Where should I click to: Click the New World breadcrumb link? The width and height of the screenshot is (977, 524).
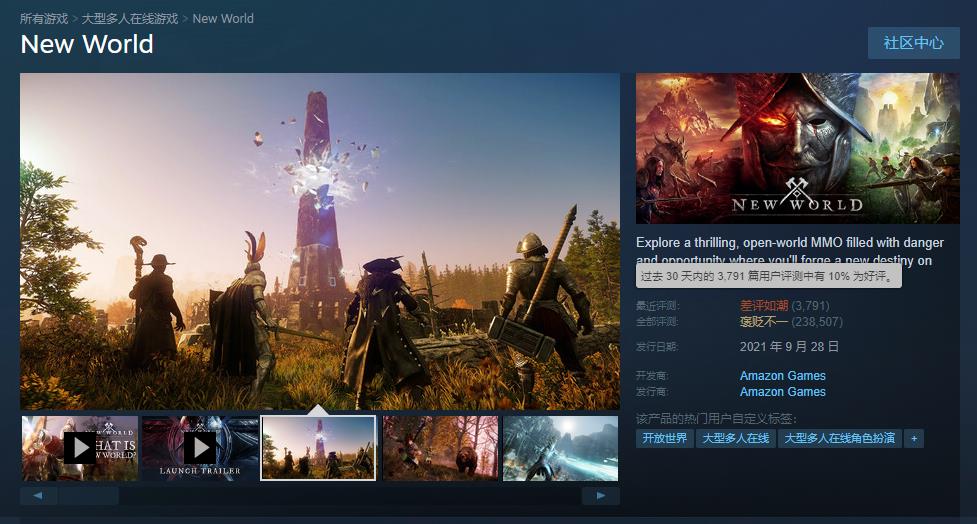pos(223,18)
